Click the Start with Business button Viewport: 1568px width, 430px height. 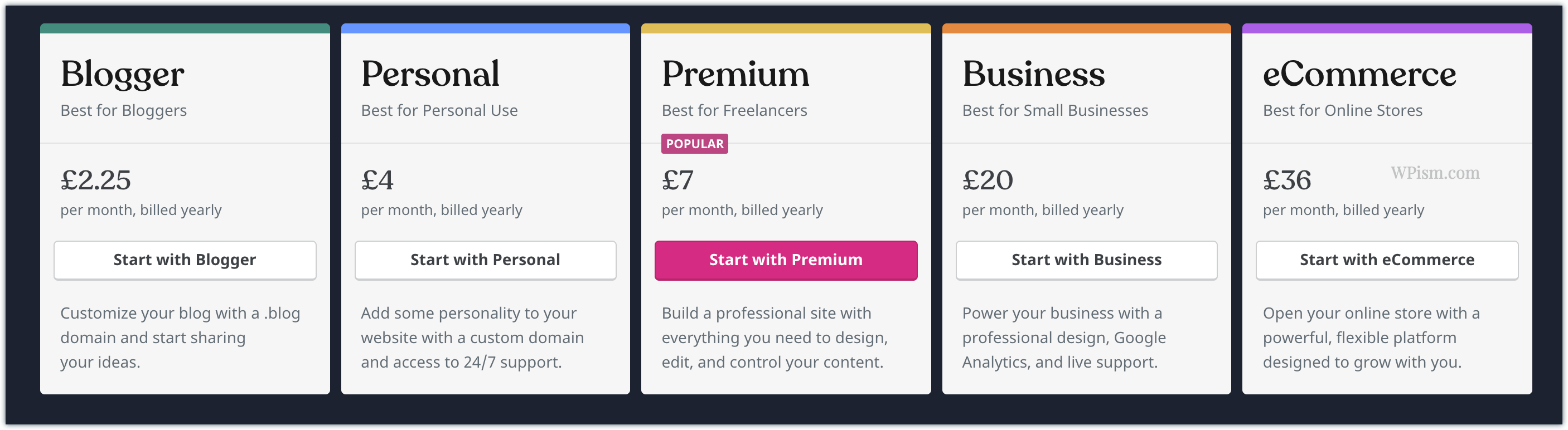(1086, 260)
